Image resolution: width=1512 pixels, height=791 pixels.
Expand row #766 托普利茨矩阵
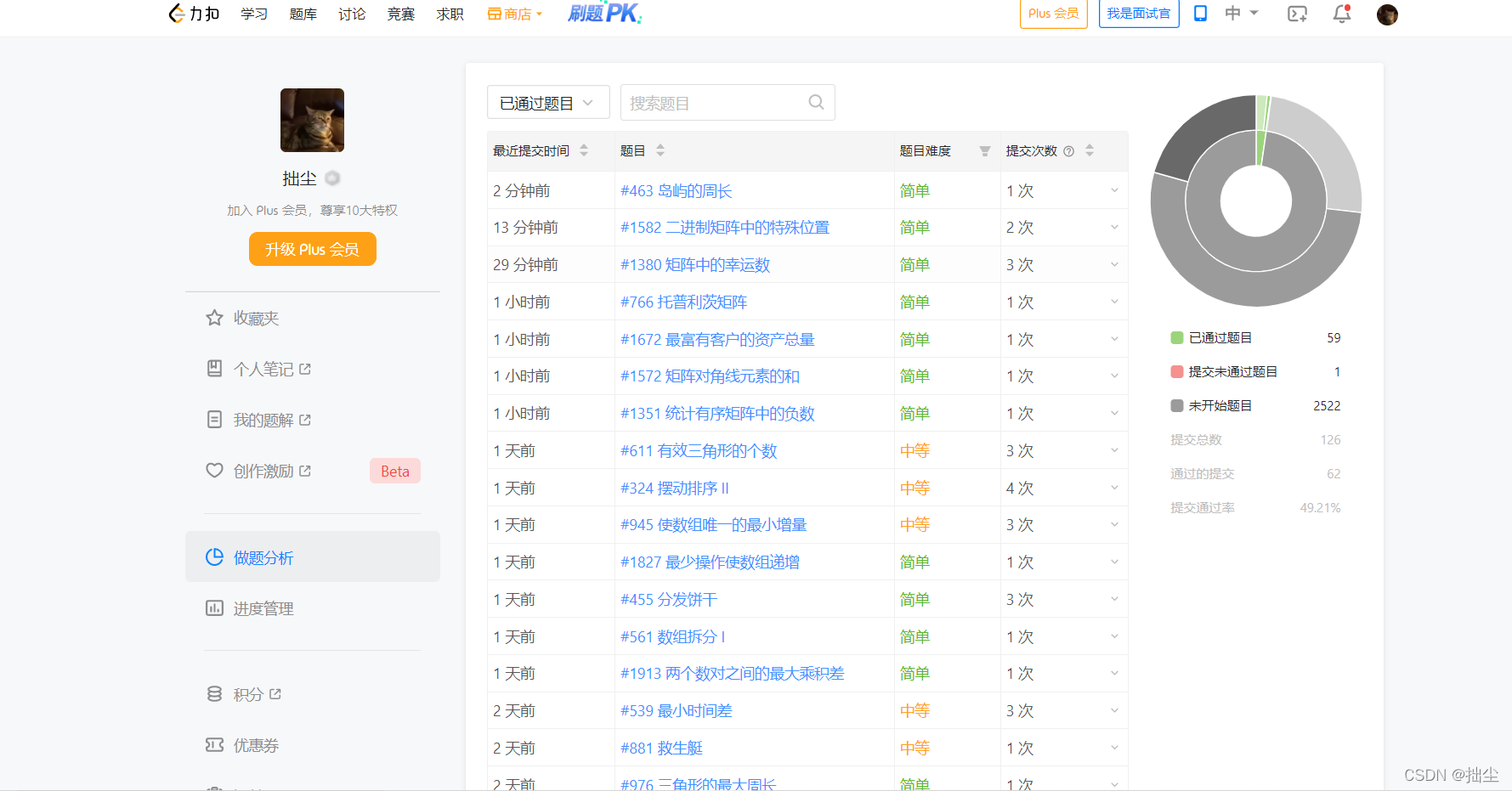[x=1114, y=302]
